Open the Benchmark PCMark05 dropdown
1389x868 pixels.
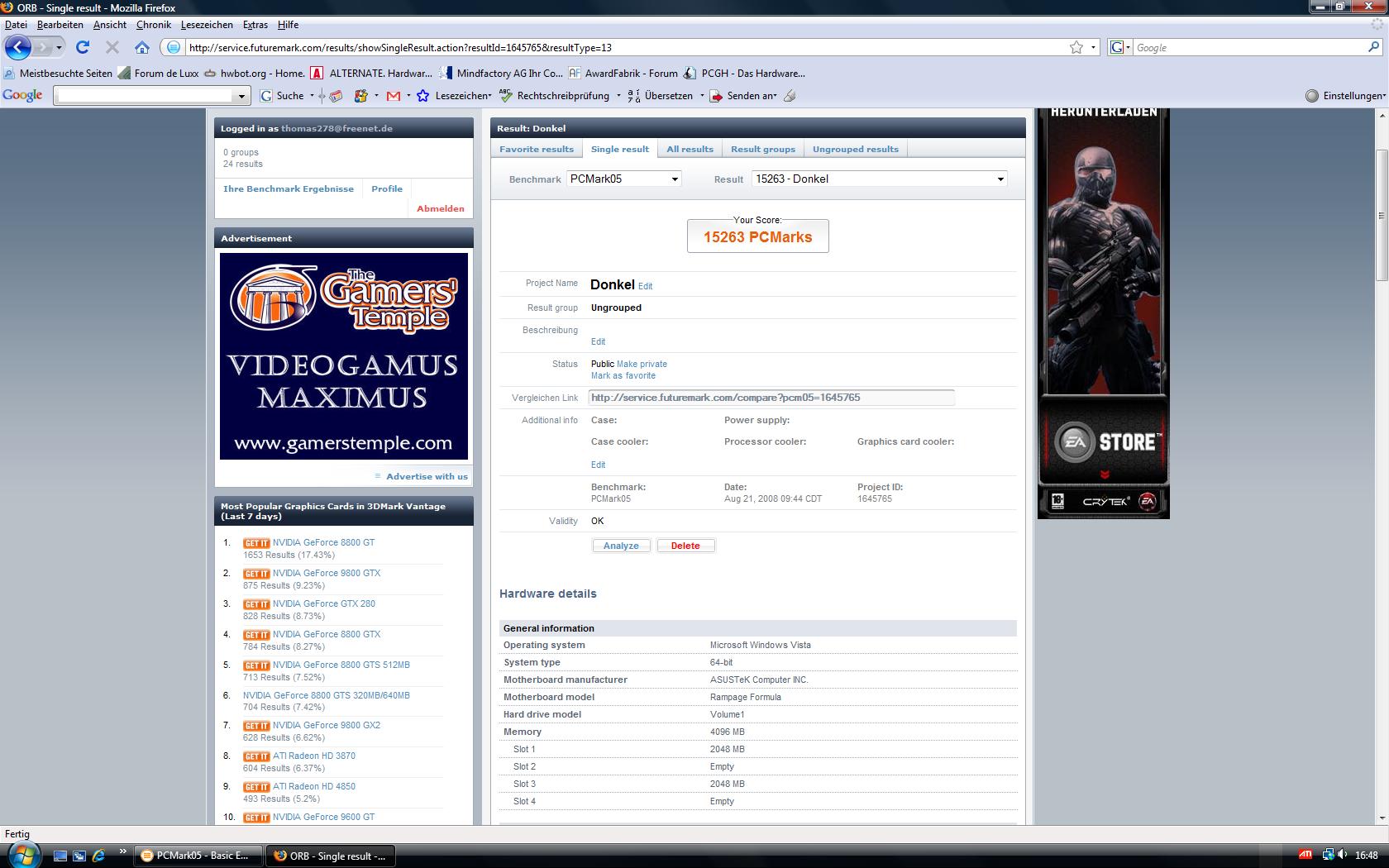(624, 179)
